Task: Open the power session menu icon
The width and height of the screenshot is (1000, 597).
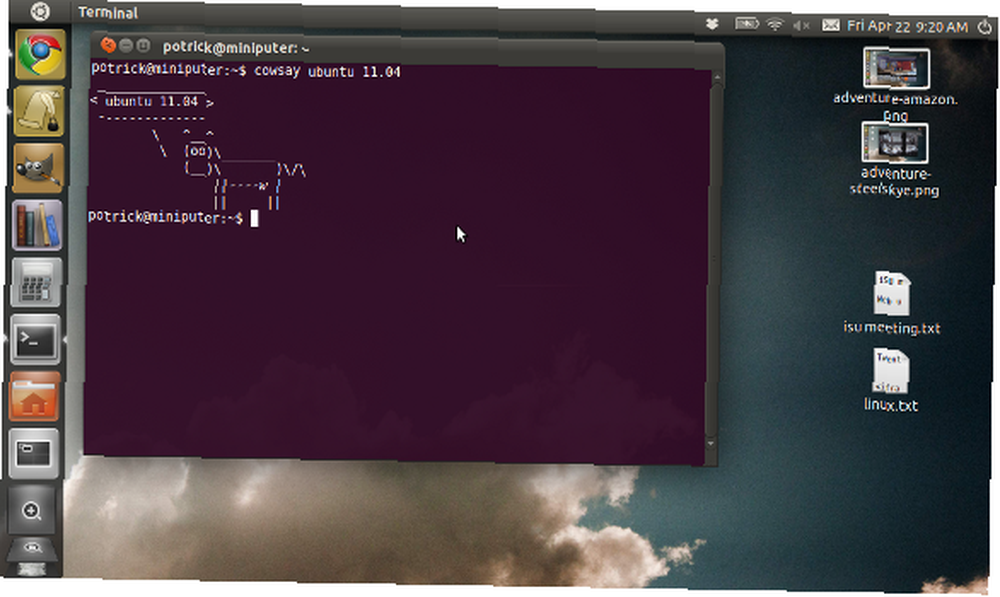Action: click(x=985, y=27)
